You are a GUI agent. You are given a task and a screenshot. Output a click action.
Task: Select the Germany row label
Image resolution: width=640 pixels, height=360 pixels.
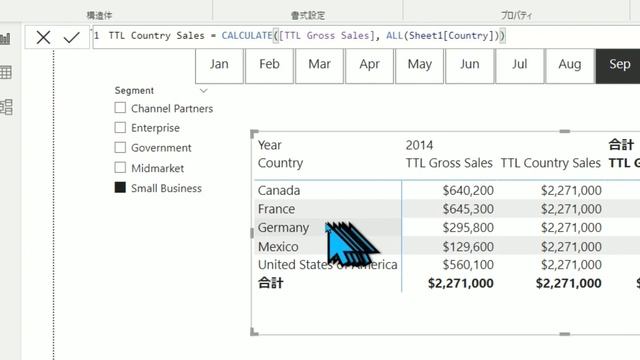(x=283, y=228)
